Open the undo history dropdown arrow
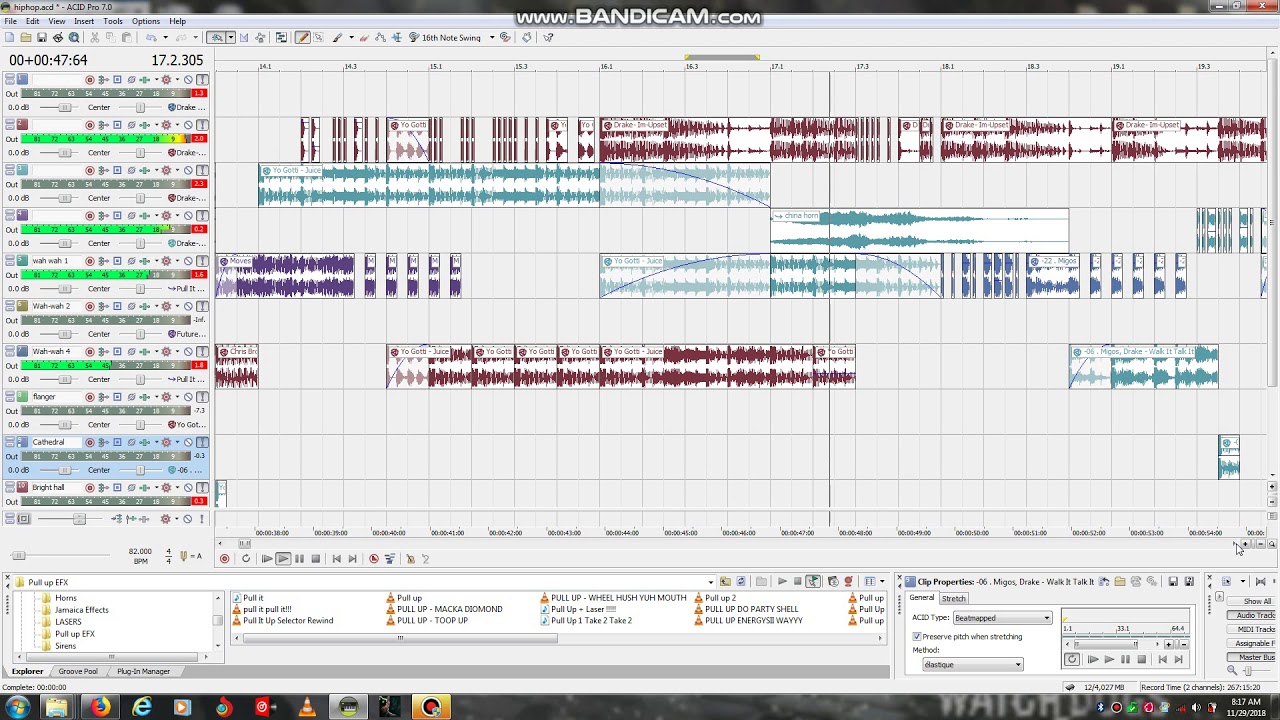The width and height of the screenshot is (1280, 720). [x=165, y=38]
